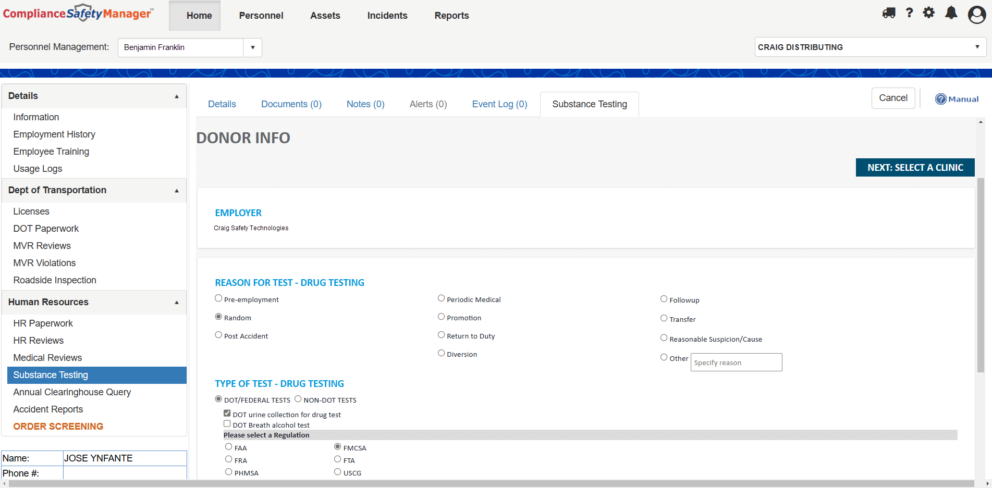Select Return to Duty radio button

pyautogui.click(x=441, y=335)
